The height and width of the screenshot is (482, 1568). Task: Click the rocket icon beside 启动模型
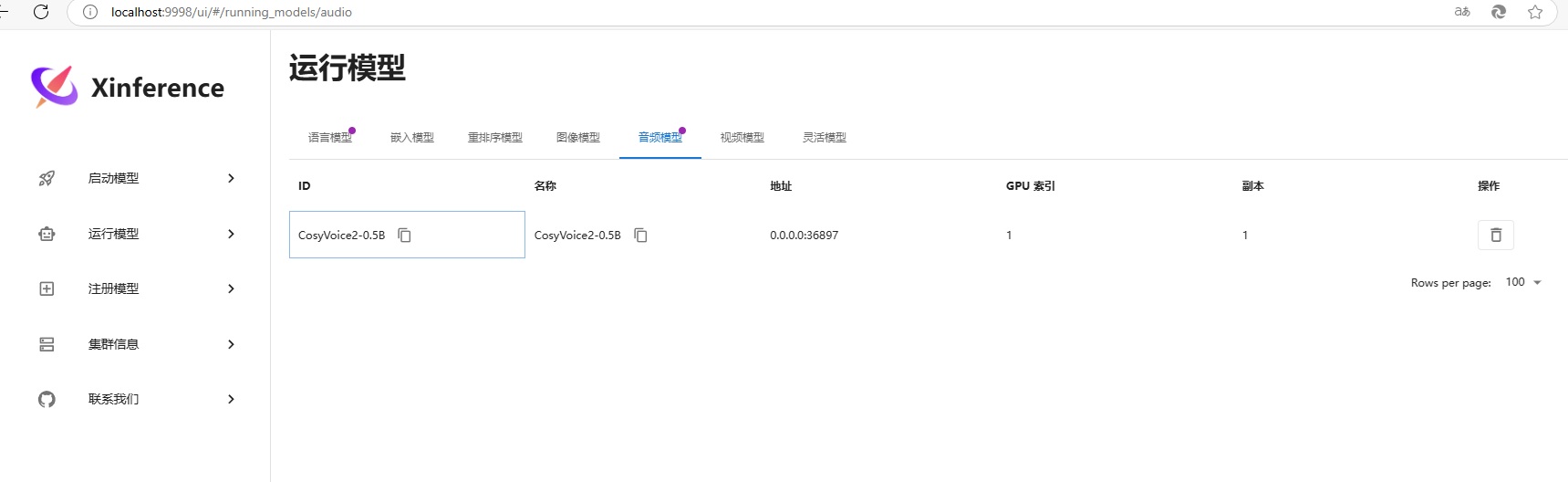click(x=47, y=178)
